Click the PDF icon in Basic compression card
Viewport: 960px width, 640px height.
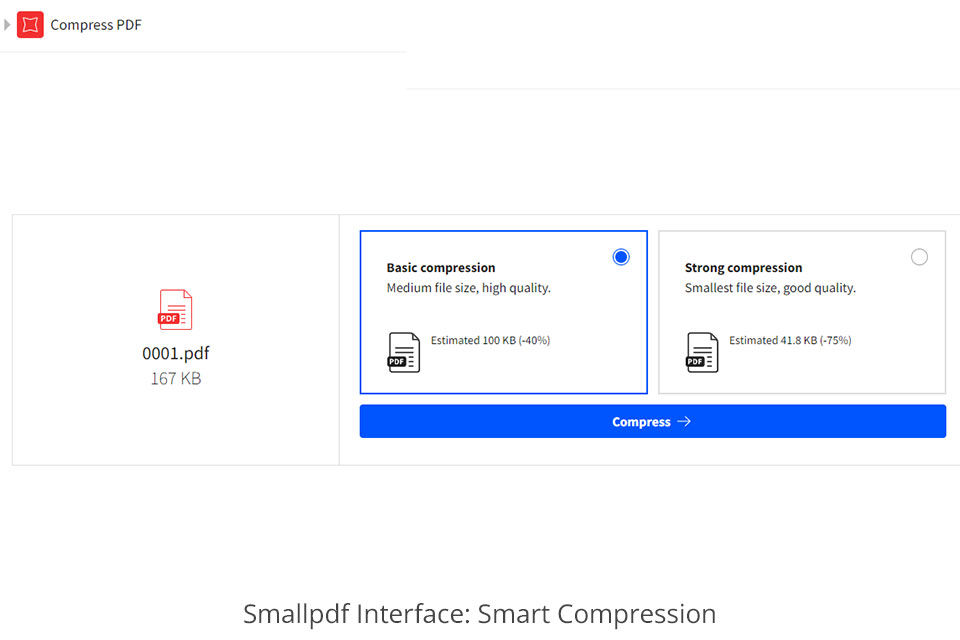[403, 352]
